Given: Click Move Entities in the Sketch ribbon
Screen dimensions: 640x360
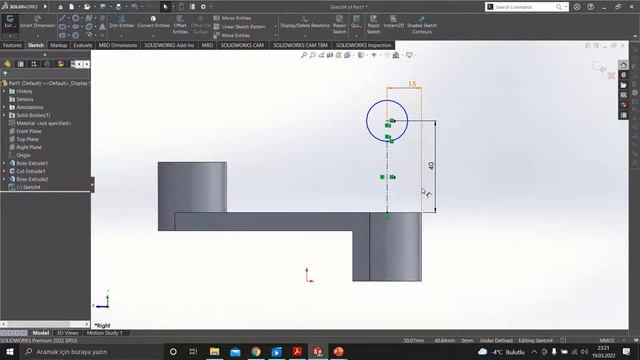Looking at the screenshot, I should 231,36.
